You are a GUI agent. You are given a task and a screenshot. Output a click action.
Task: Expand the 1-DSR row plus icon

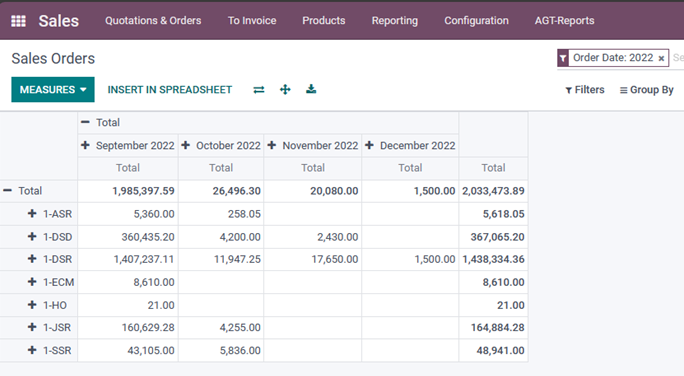click(32, 259)
